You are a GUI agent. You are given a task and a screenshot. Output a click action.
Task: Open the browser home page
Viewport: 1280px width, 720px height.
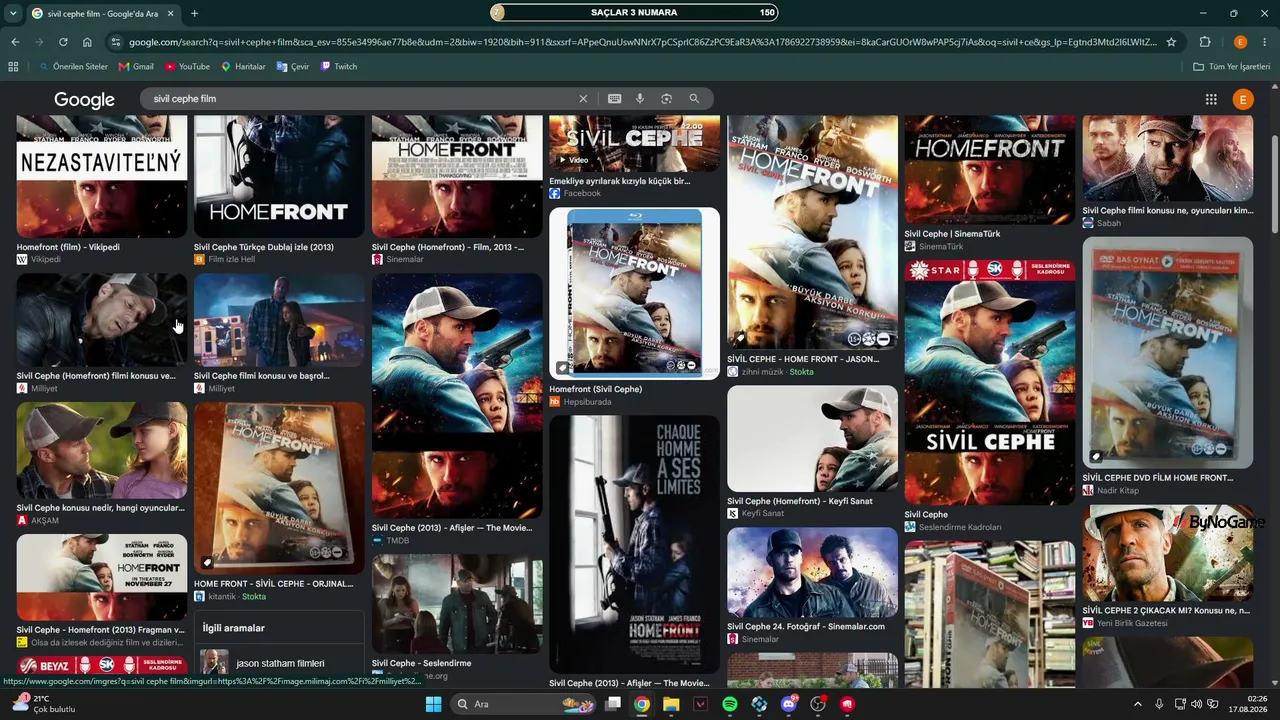(87, 42)
